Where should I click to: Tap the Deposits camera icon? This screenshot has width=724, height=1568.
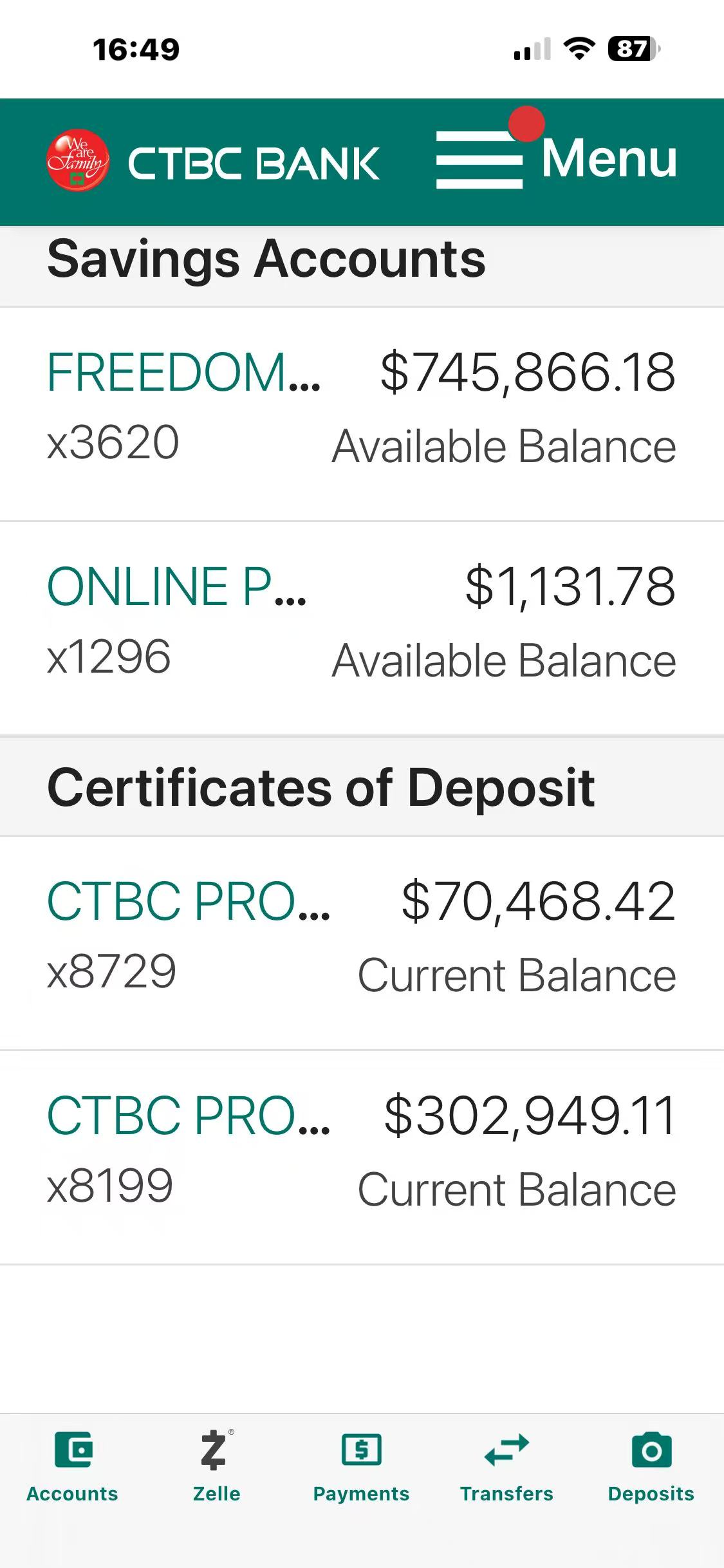(x=651, y=1450)
